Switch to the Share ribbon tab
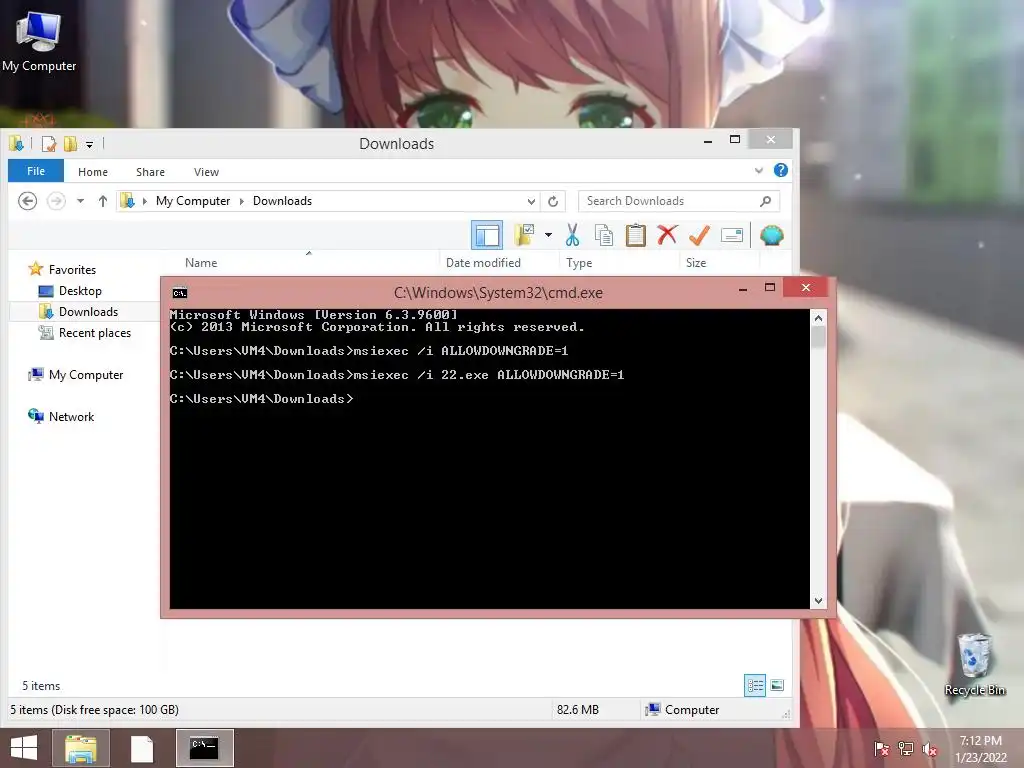Viewport: 1024px width, 768px height. (150, 172)
